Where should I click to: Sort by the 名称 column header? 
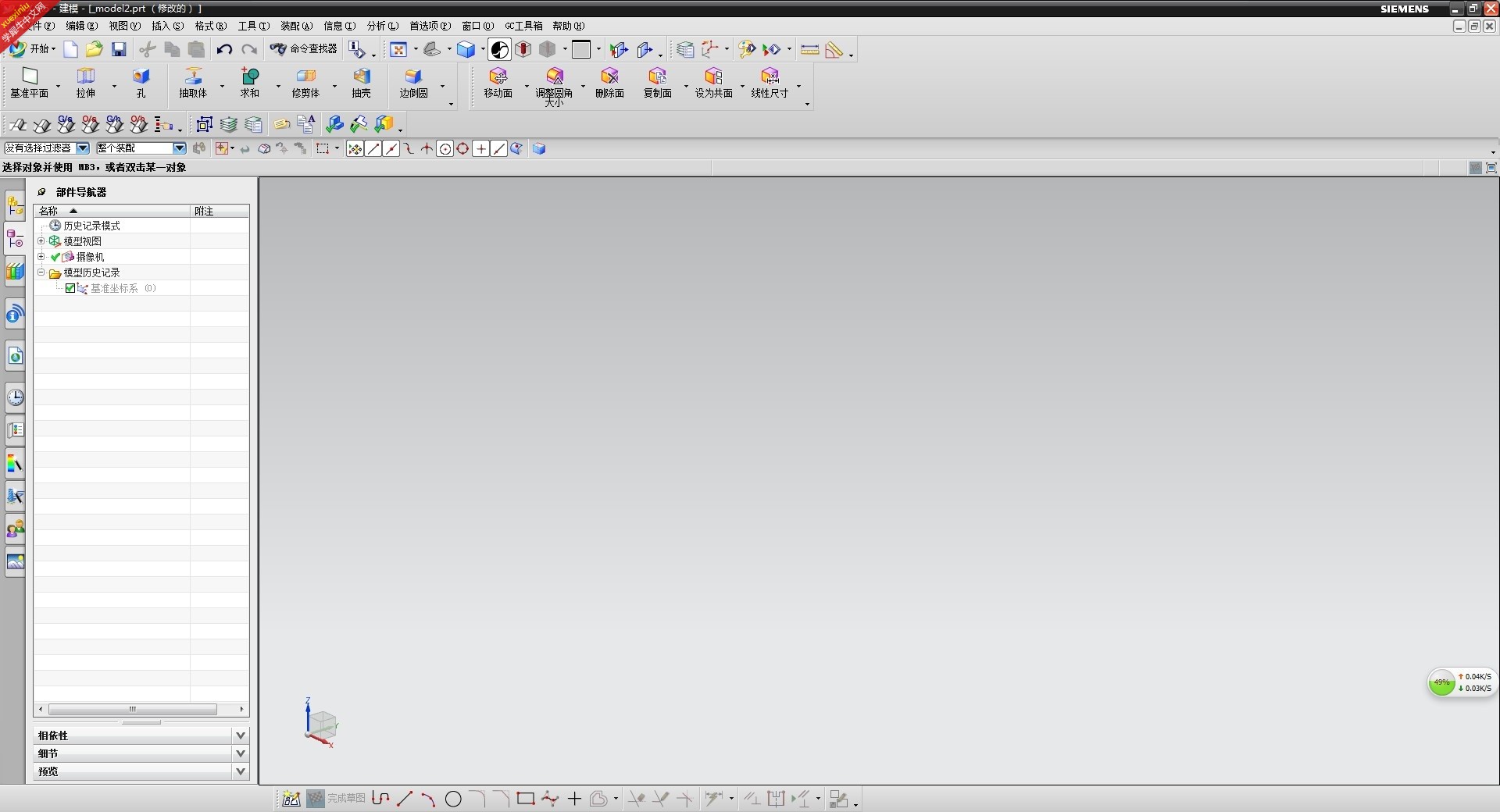pyautogui.click(x=112, y=211)
